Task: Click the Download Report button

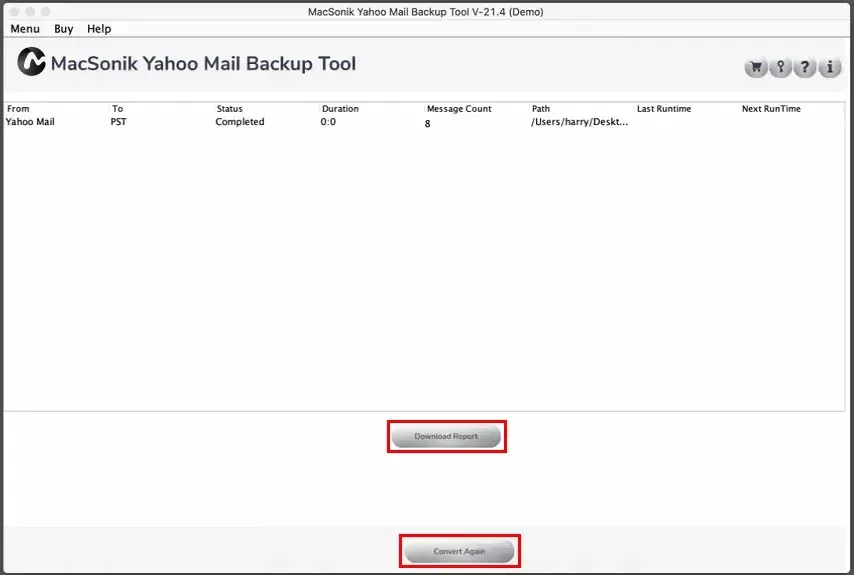Action: 446,436
